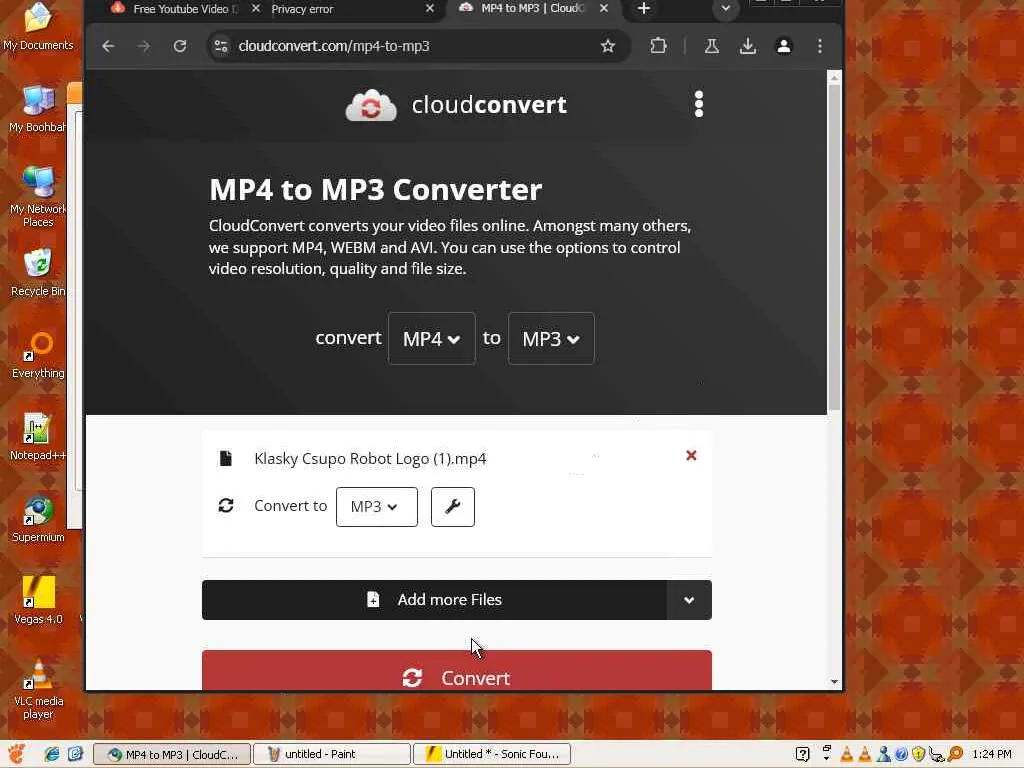Click the red Convert button
Image resolution: width=1024 pixels, height=768 pixels.
pos(456,670)
